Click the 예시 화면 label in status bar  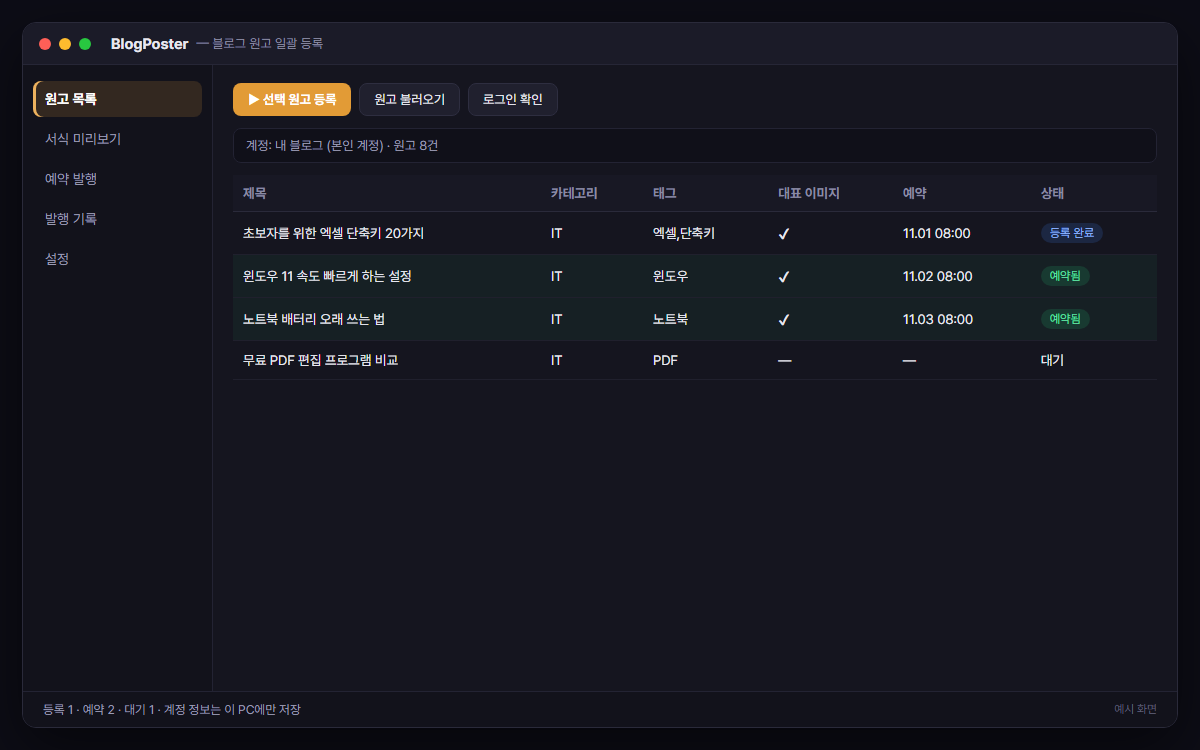(1135, 709)
